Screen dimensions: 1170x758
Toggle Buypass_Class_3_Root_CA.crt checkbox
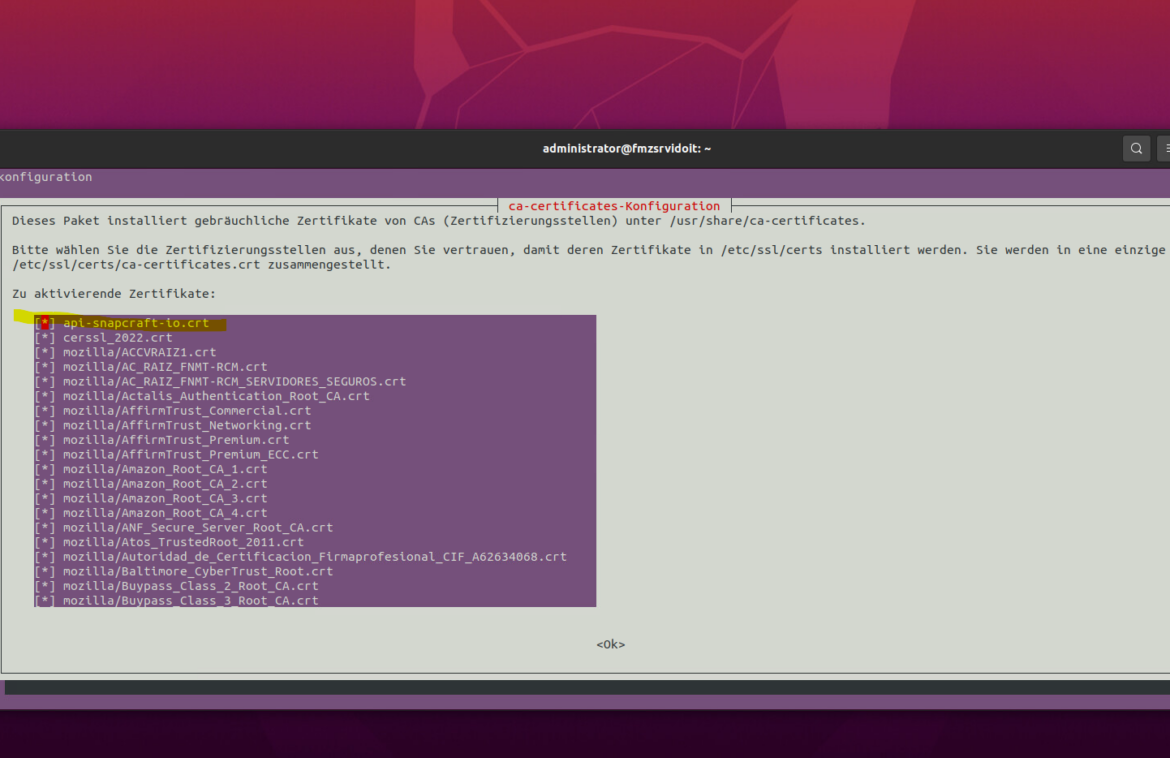[x=45, y=601]
